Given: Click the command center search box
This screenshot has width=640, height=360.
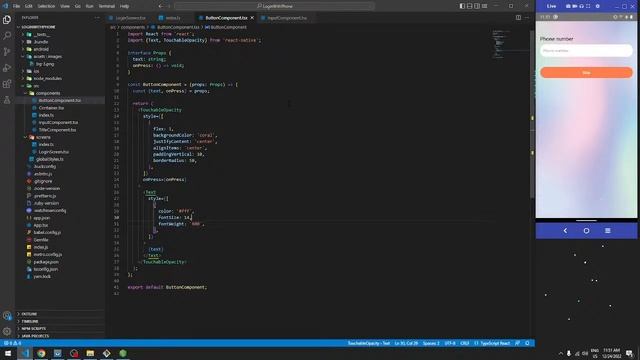Looking at the screenshot, I should (275, 6).
